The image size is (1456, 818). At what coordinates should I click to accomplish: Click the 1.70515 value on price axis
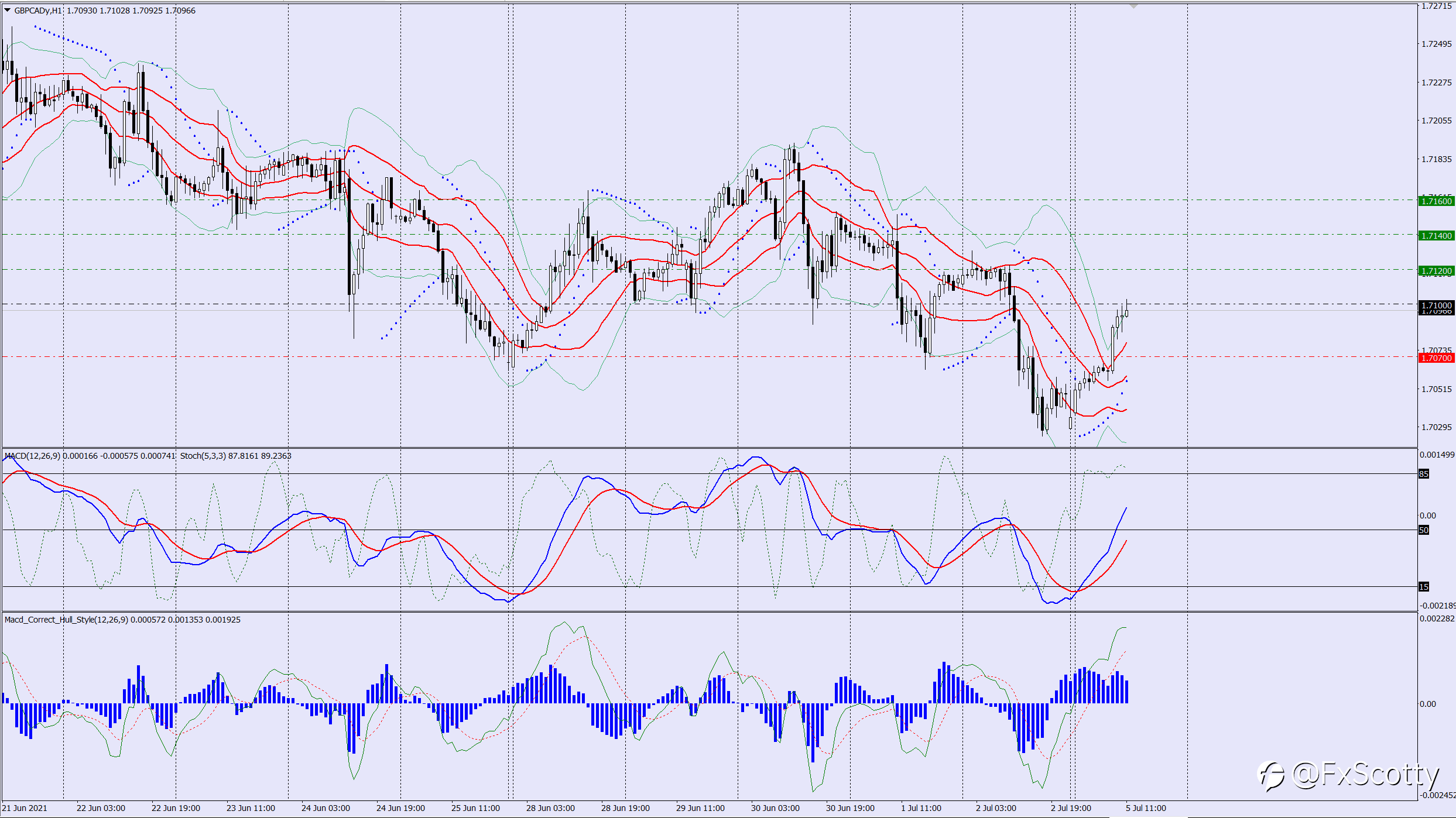click(x=1437, y=389)
